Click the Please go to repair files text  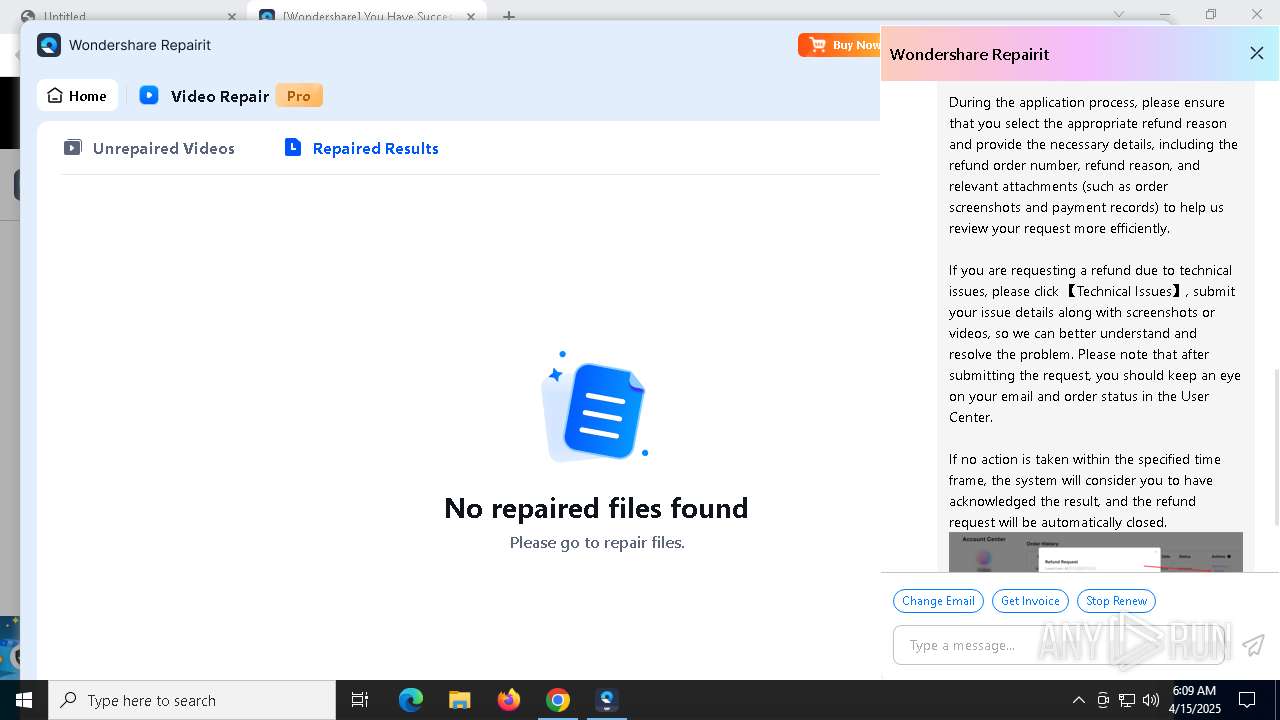597,543
